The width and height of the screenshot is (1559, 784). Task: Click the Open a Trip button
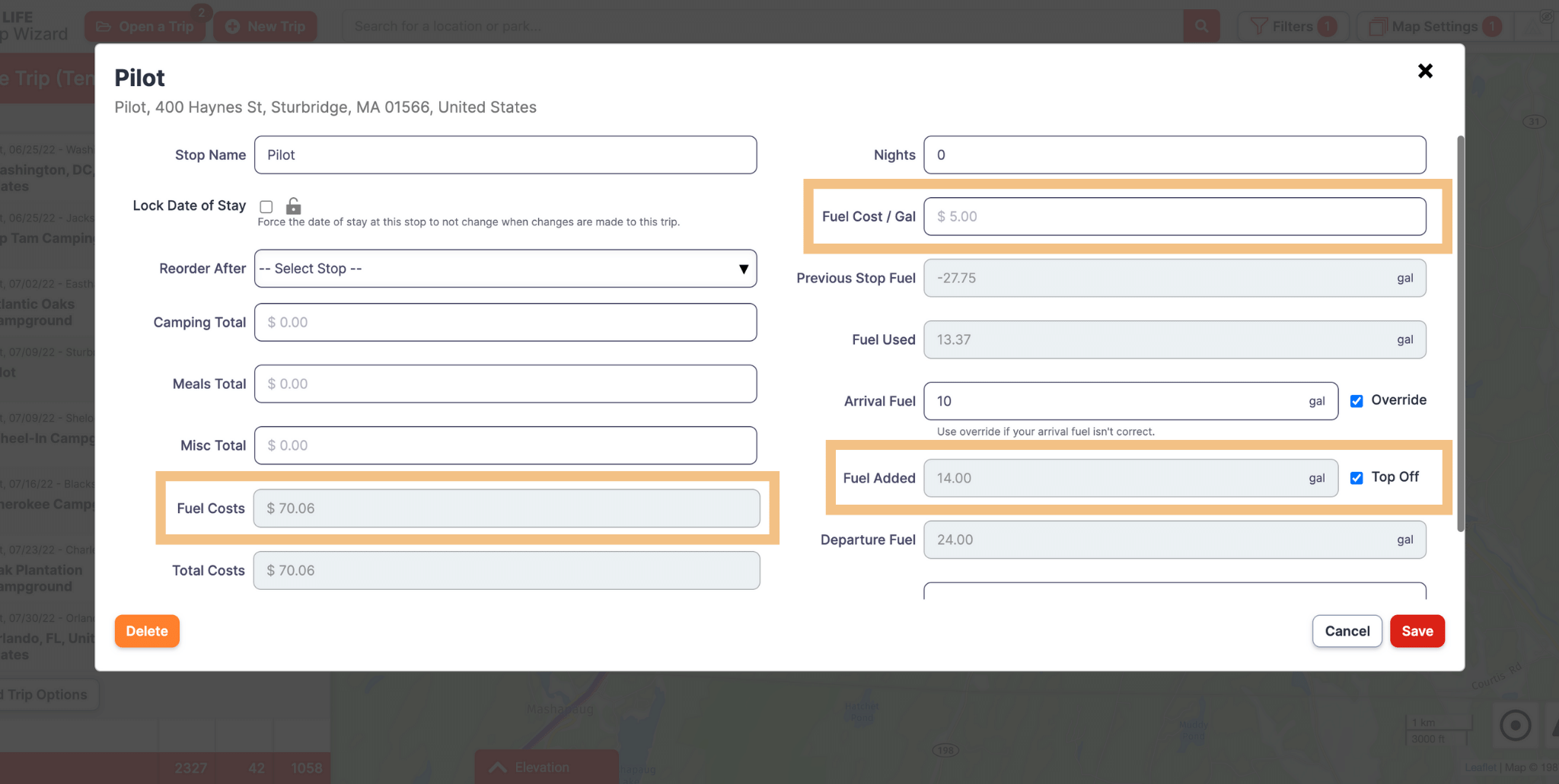coord(146,27)
